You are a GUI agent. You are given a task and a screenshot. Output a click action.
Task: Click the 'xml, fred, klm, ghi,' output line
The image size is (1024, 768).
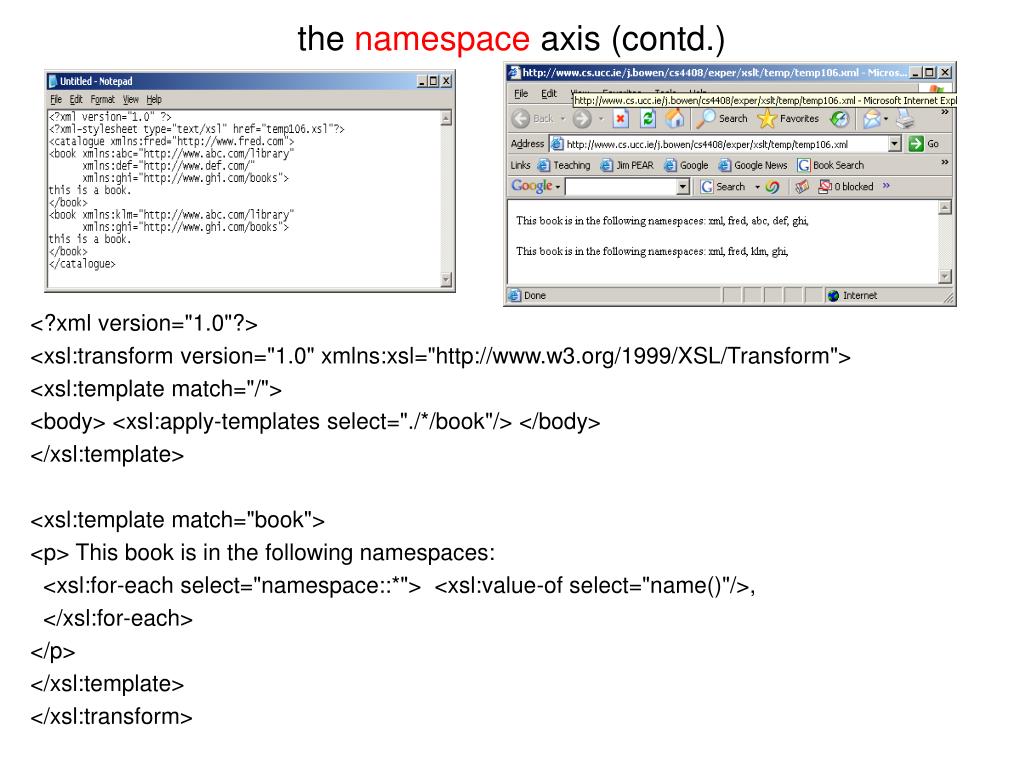click(652, 251)
